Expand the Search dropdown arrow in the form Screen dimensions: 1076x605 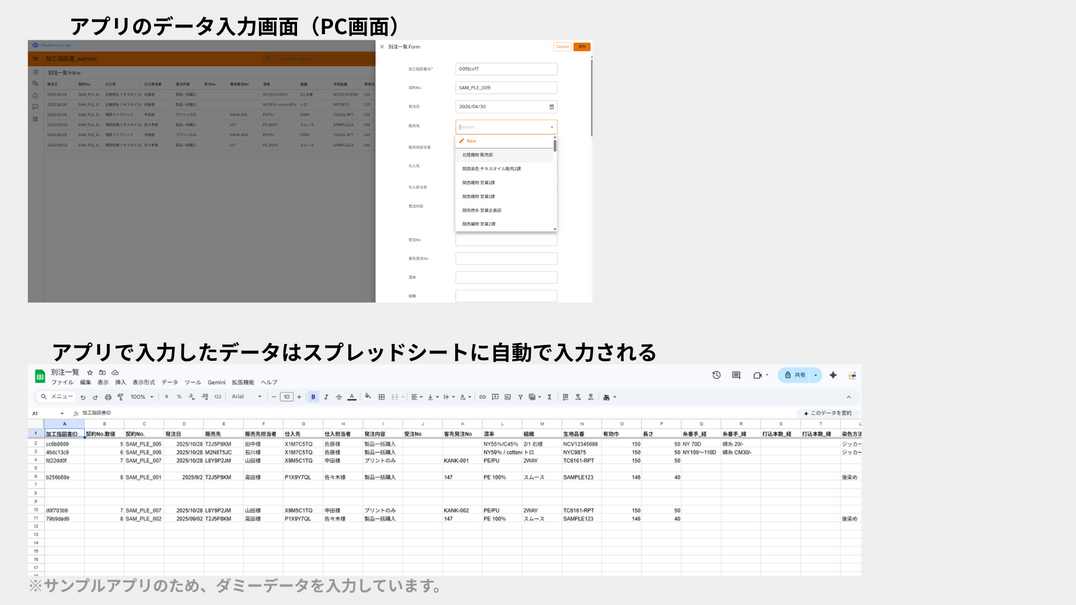pos(551,127)
